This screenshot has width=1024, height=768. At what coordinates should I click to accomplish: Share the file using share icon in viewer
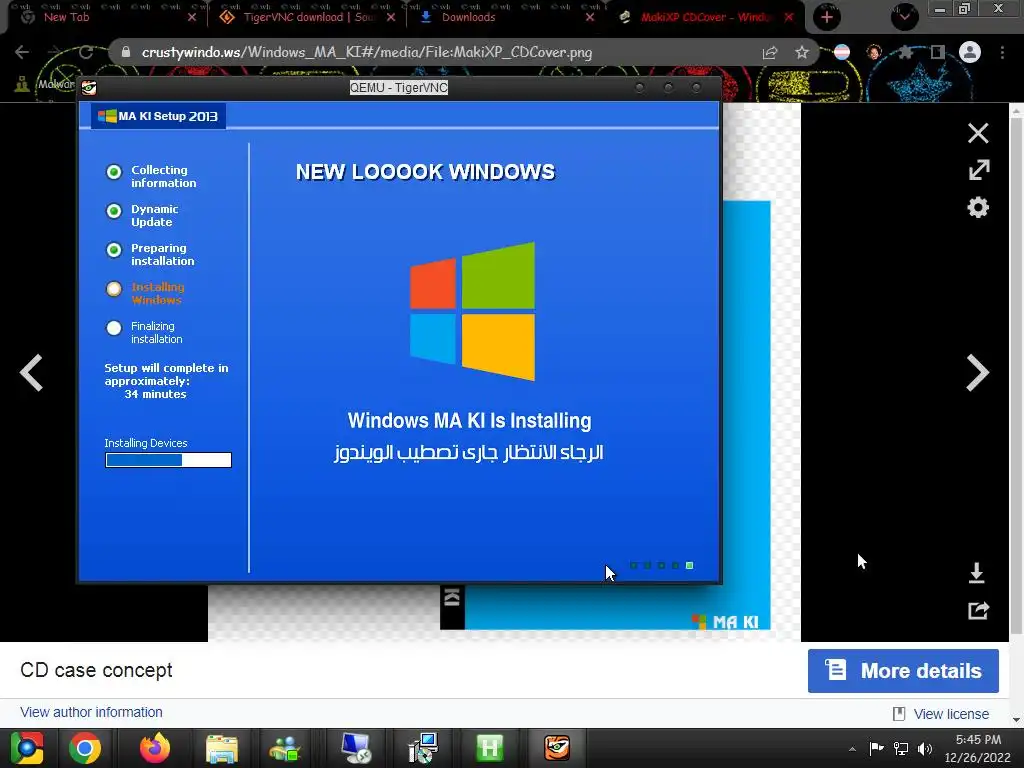coord(978,611)
